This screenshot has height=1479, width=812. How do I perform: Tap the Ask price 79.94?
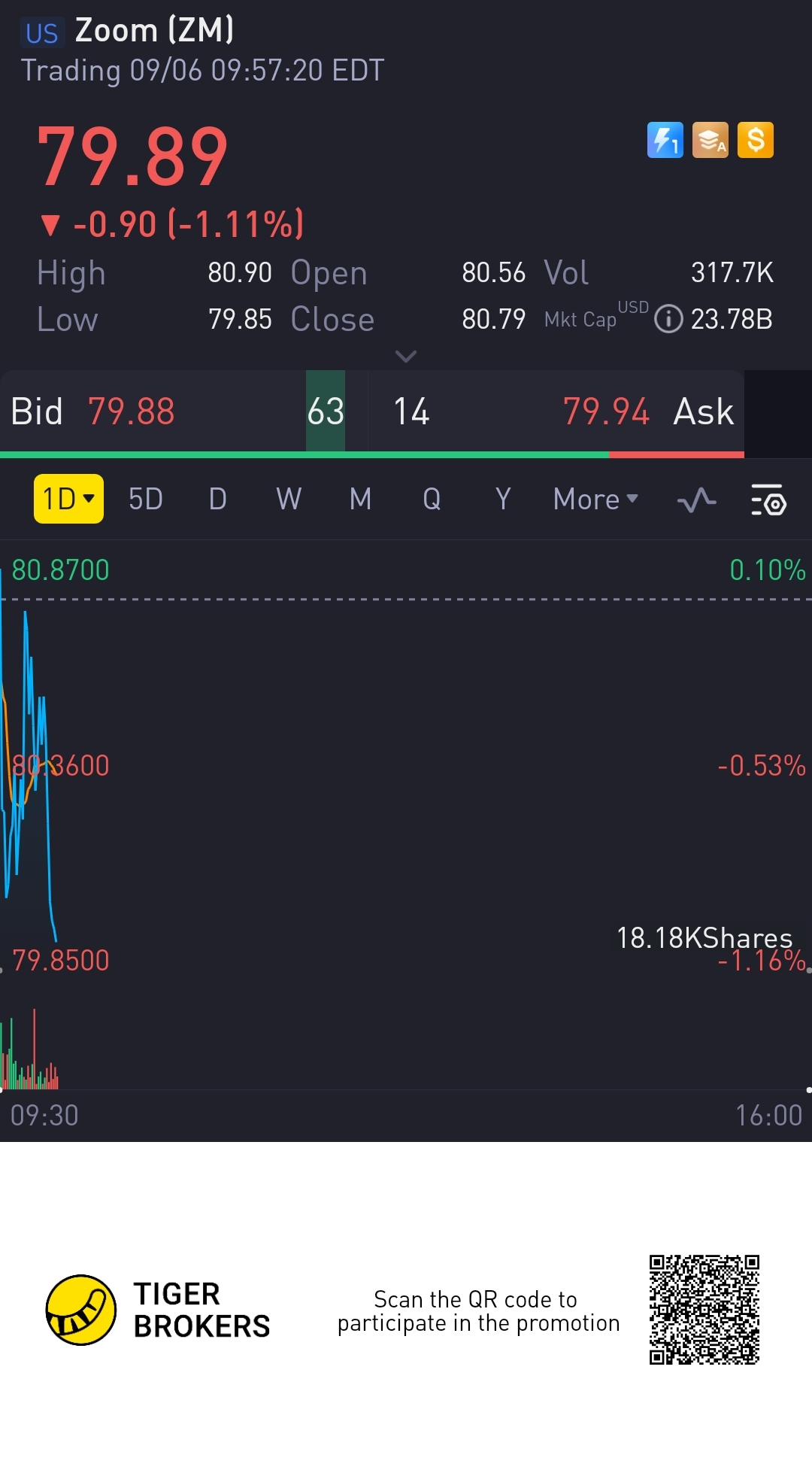point(606,412)
